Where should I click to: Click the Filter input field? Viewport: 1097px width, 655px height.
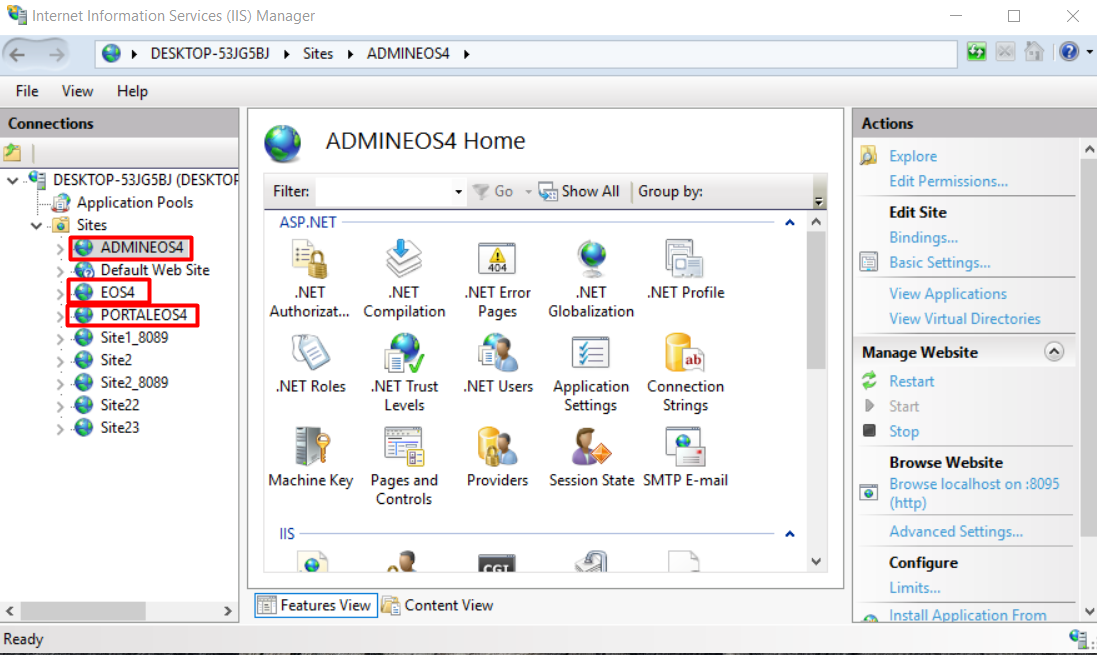[x=383, y=192]
